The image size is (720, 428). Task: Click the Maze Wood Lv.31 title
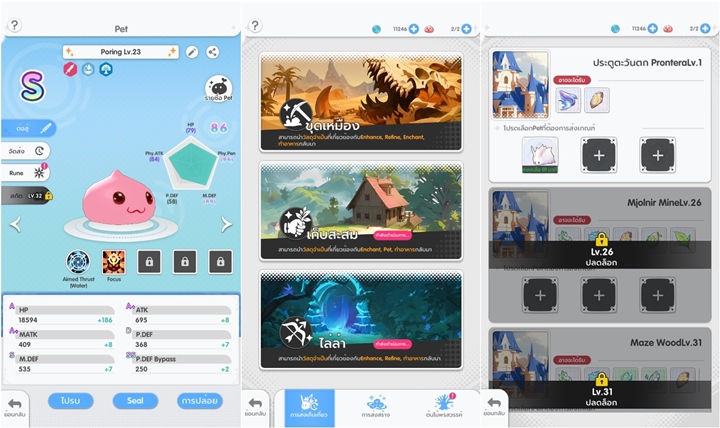pos(665,343)
